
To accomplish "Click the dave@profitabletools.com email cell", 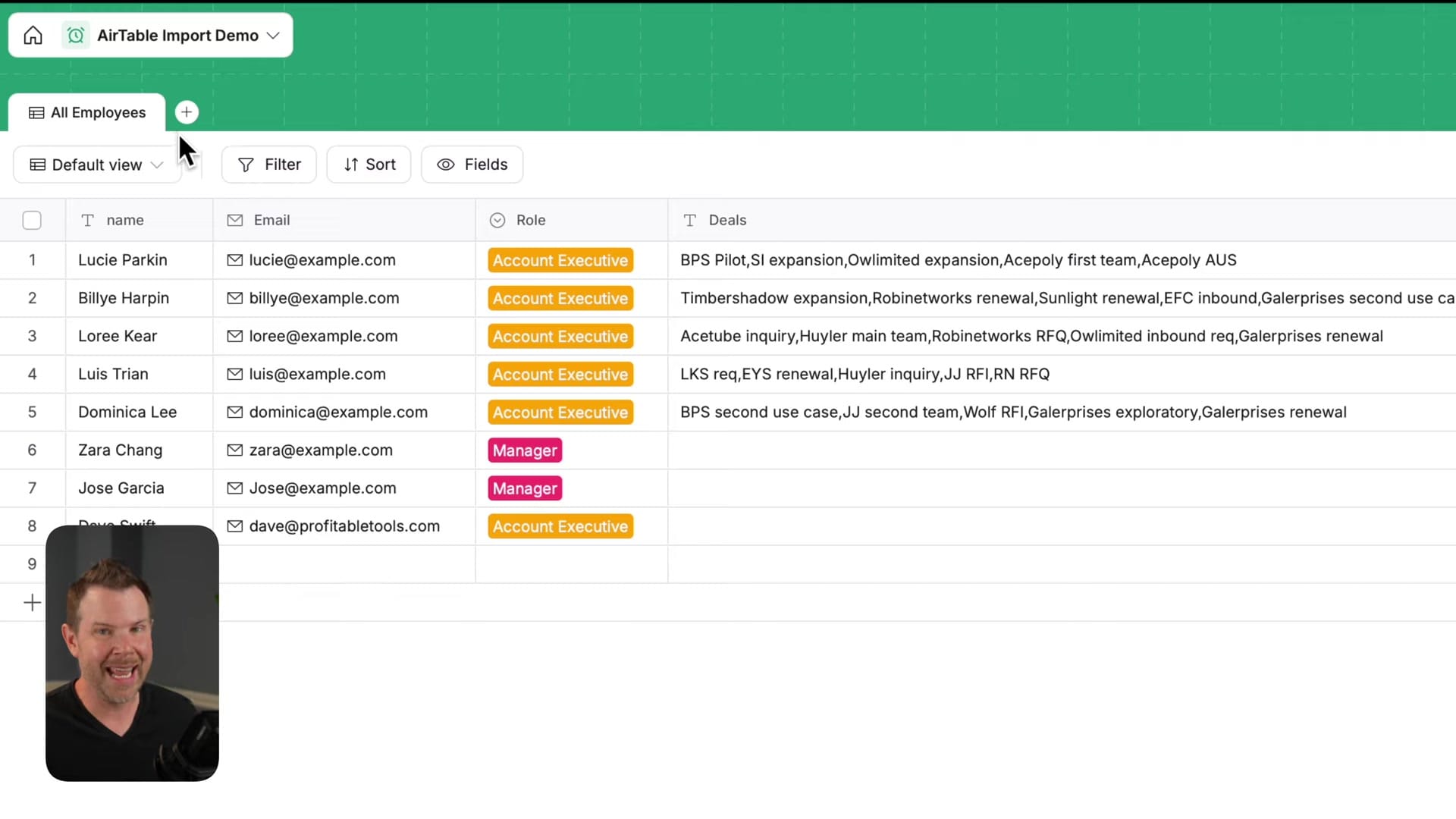I will 344,526.
